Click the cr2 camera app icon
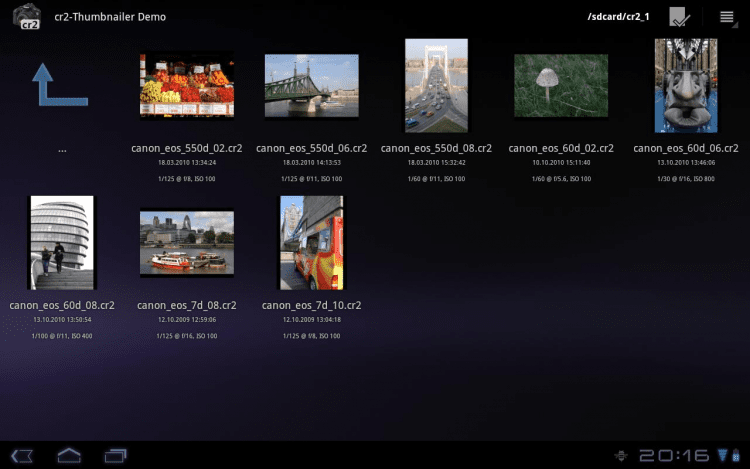 point(27,16)
